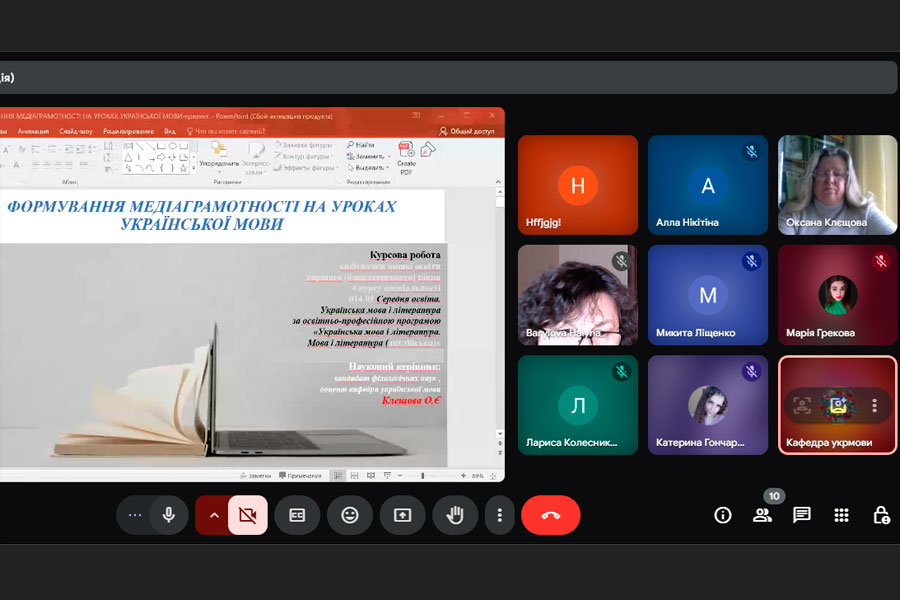Click the 'Что вы хотите сделать?' search box
The image size is (900, 600).
pos(226,131)
